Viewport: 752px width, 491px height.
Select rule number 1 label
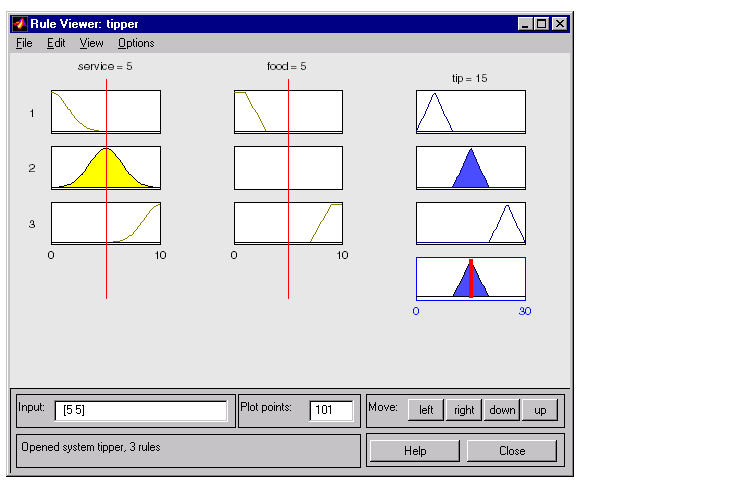coord(32,113)
